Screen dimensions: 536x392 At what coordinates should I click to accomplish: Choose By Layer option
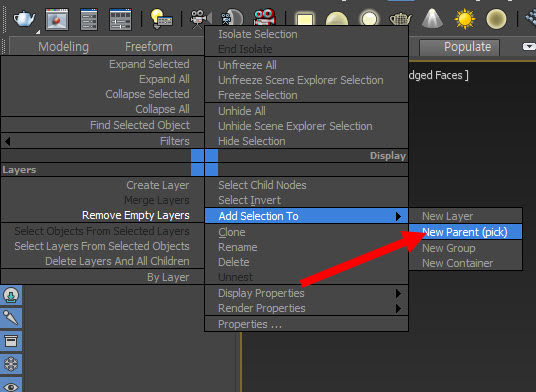[x=103, y=277]
